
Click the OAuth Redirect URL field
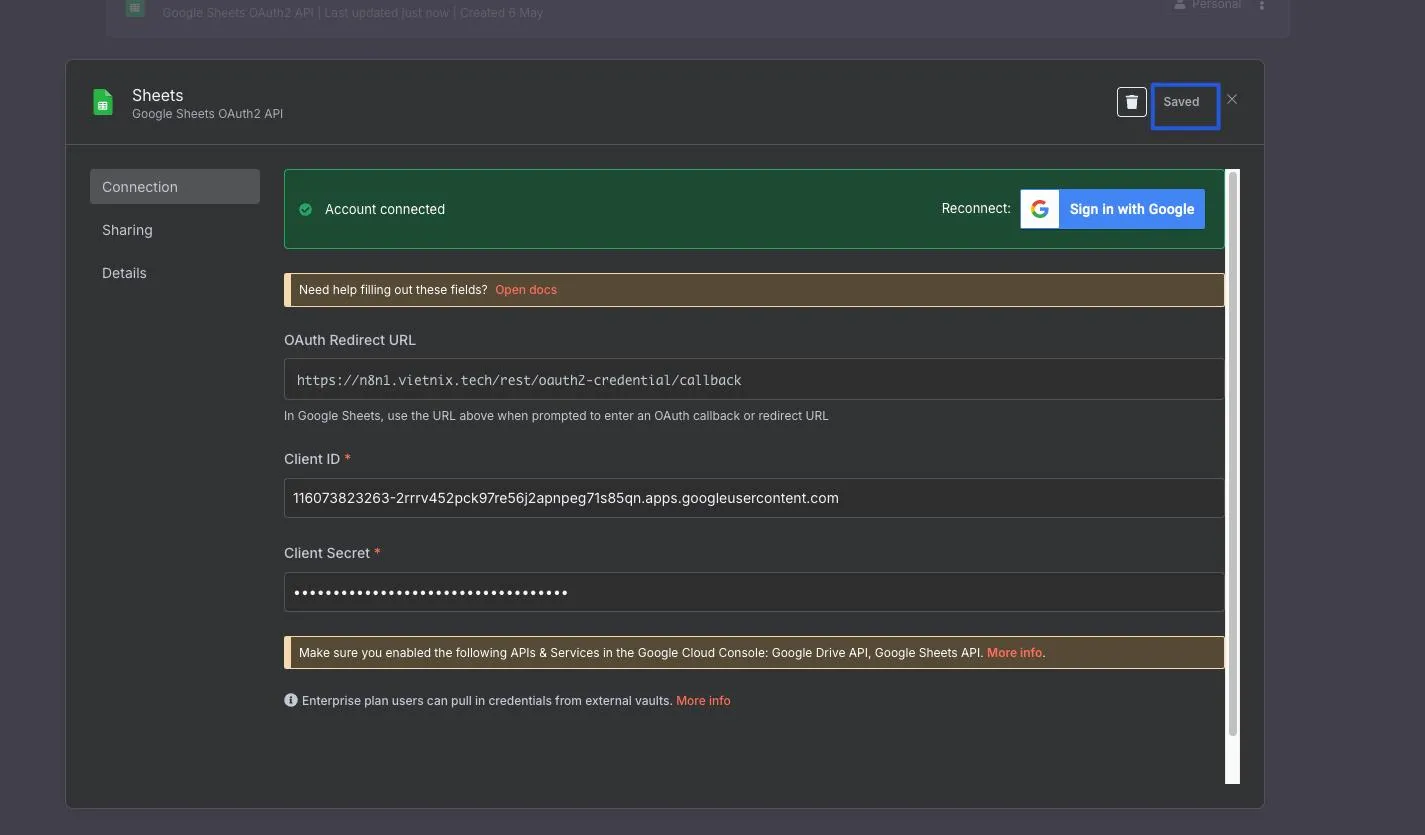point(754,379)
